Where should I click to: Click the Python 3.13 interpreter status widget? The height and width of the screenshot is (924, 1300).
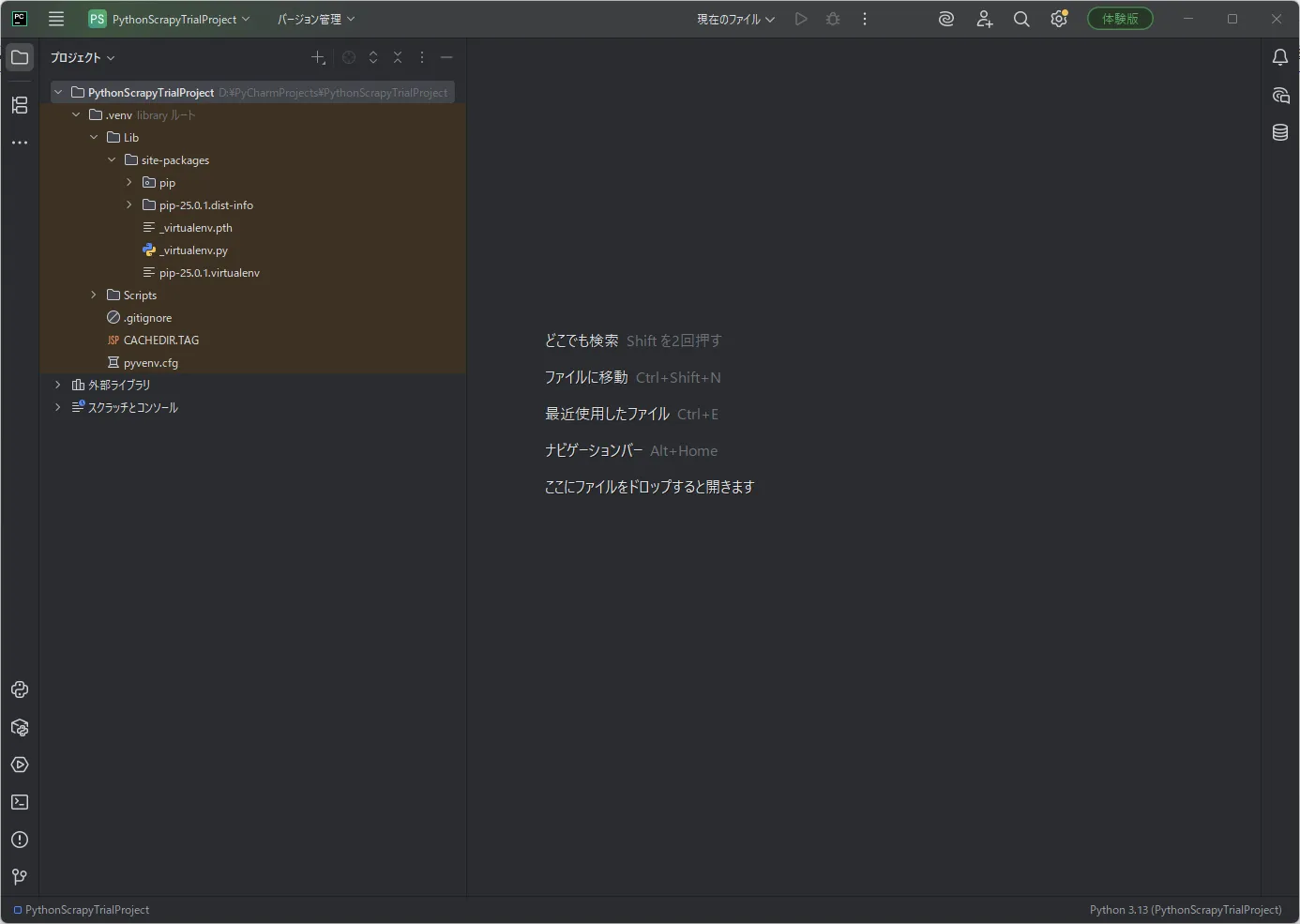[x=1186, y=910]
